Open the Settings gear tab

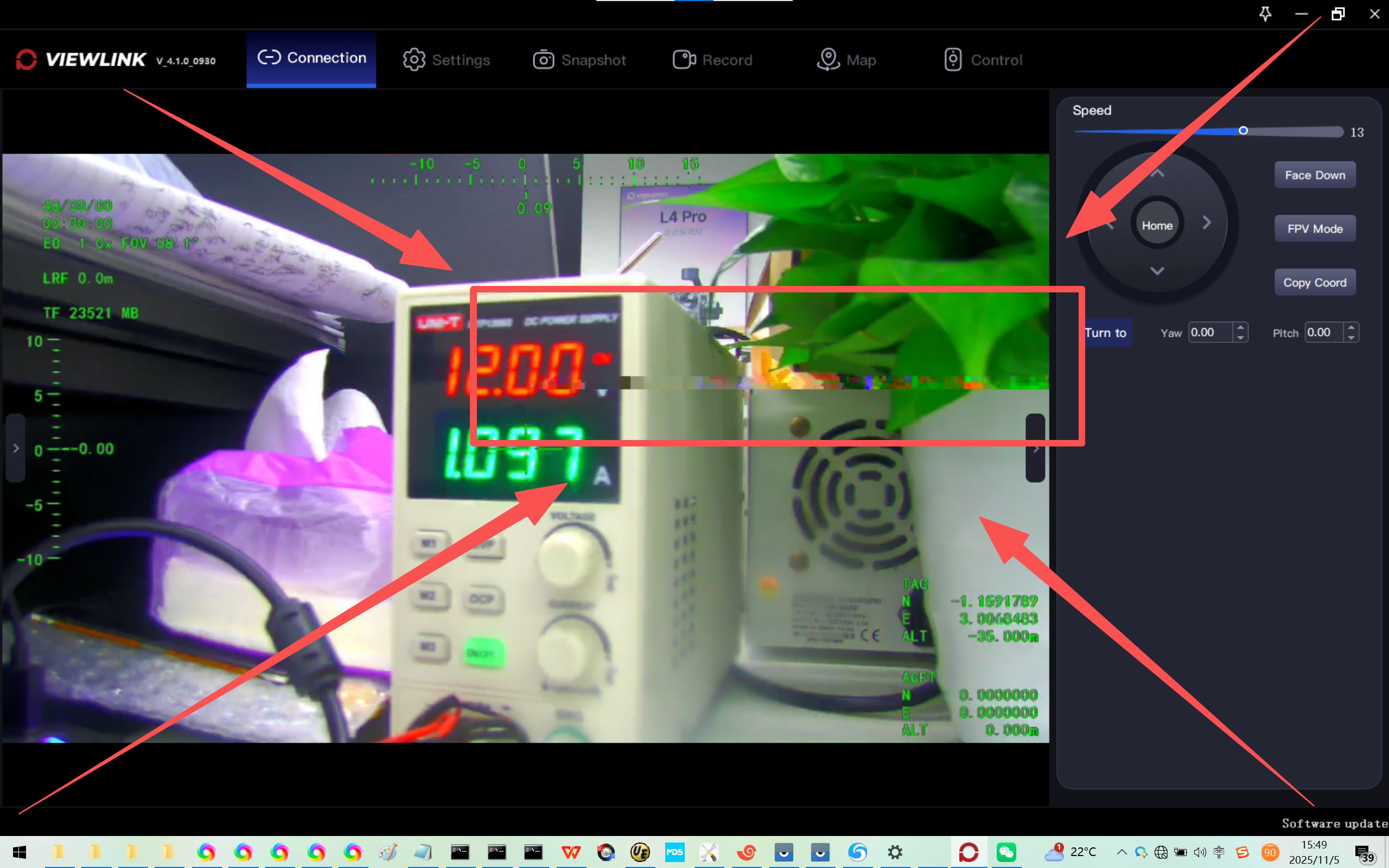(446, 60)
